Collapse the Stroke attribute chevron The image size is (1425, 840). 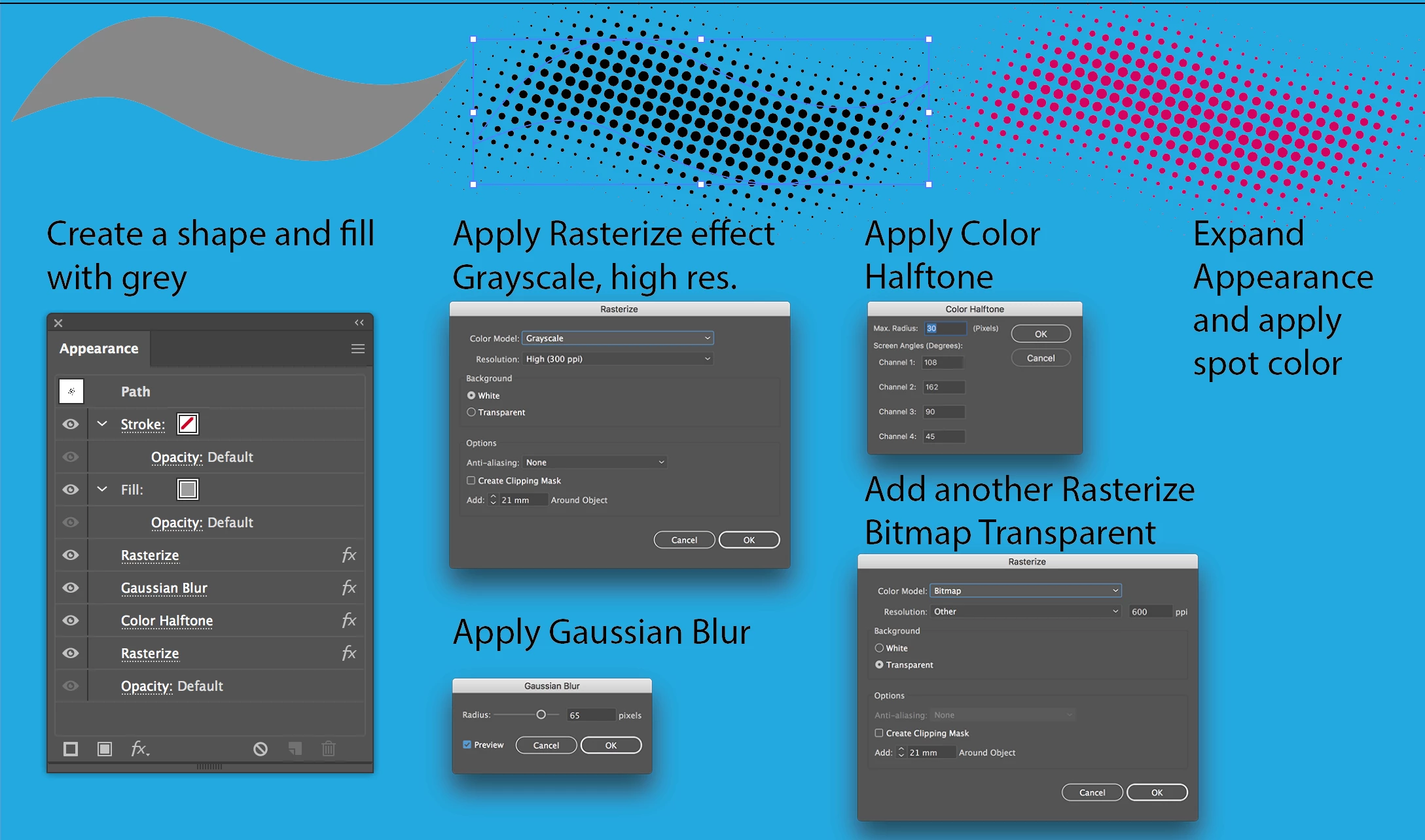click(x=102, y=424)
